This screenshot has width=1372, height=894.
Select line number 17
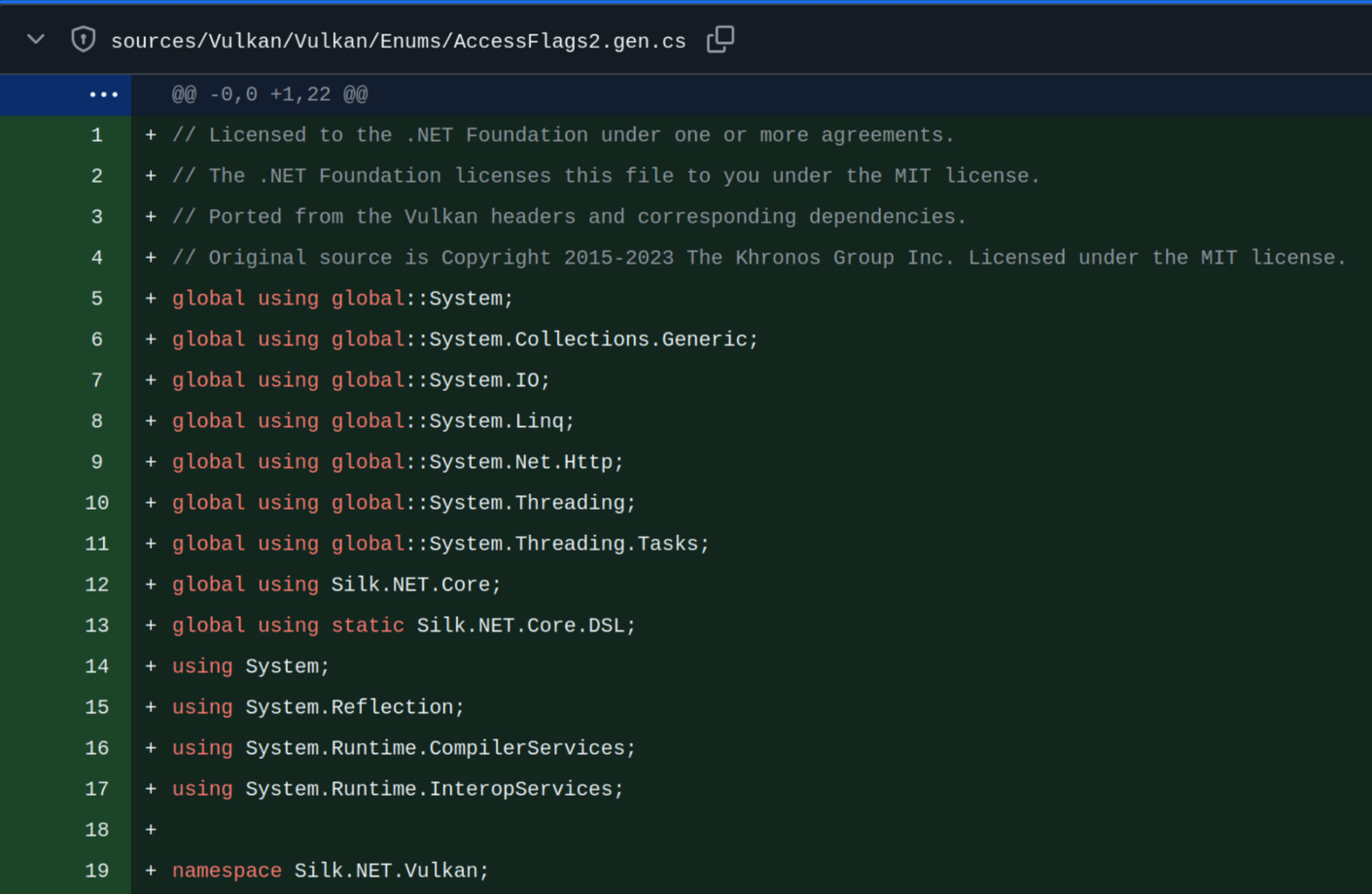[96, 789]
